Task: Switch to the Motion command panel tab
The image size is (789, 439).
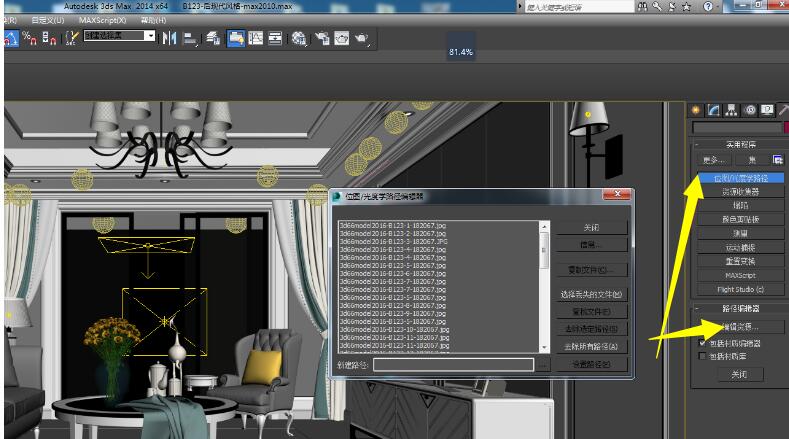Action: point(750,110)
